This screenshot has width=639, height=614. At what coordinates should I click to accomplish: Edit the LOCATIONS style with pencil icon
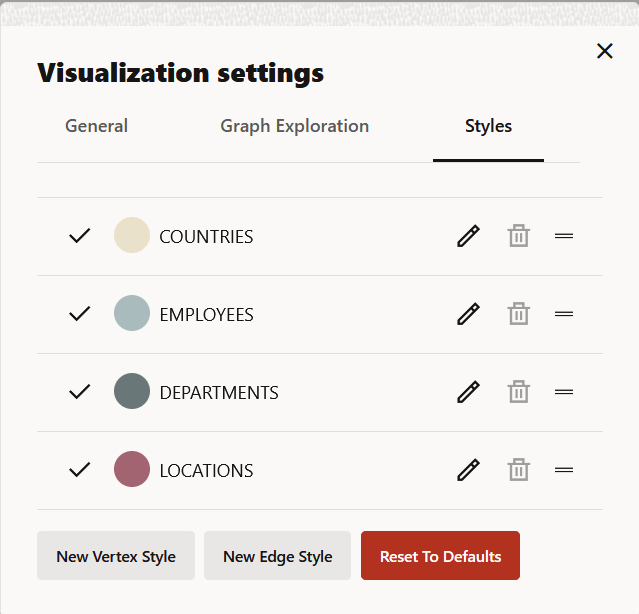pos(468,470)
